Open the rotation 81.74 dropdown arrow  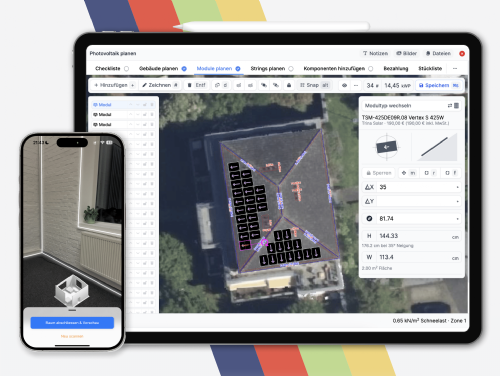(x=457, y=219)
